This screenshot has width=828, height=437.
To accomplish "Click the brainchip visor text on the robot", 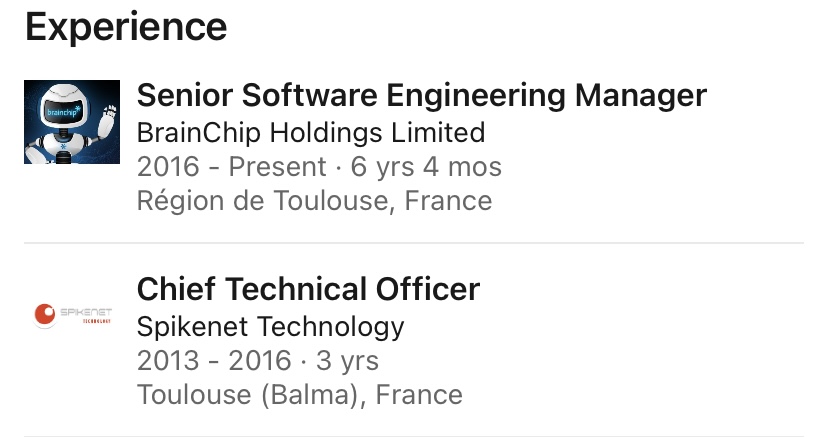I will [63, 111].
